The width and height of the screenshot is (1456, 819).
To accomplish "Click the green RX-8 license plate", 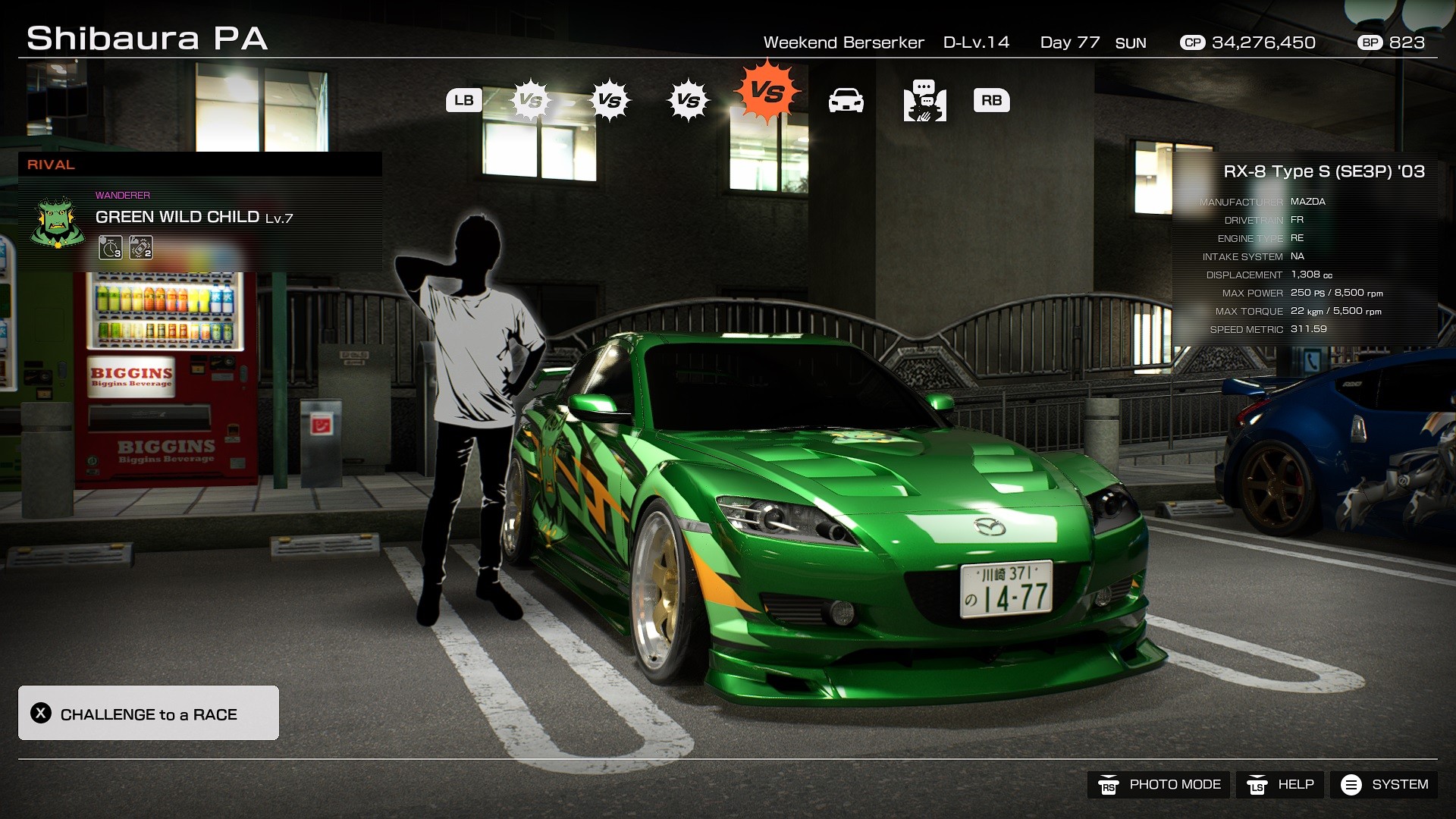I will click(x=1007, y=590).
